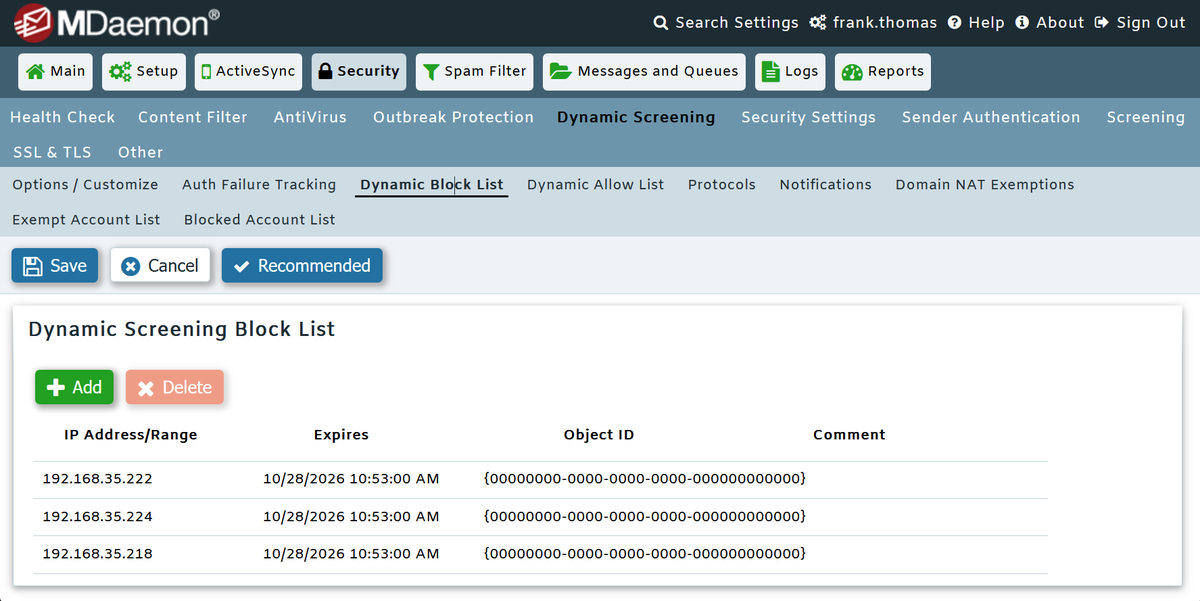This screenshot has width=1200, height=601.
Task: Select Dynamic Screening menu
Action: [x=636, y=117]
